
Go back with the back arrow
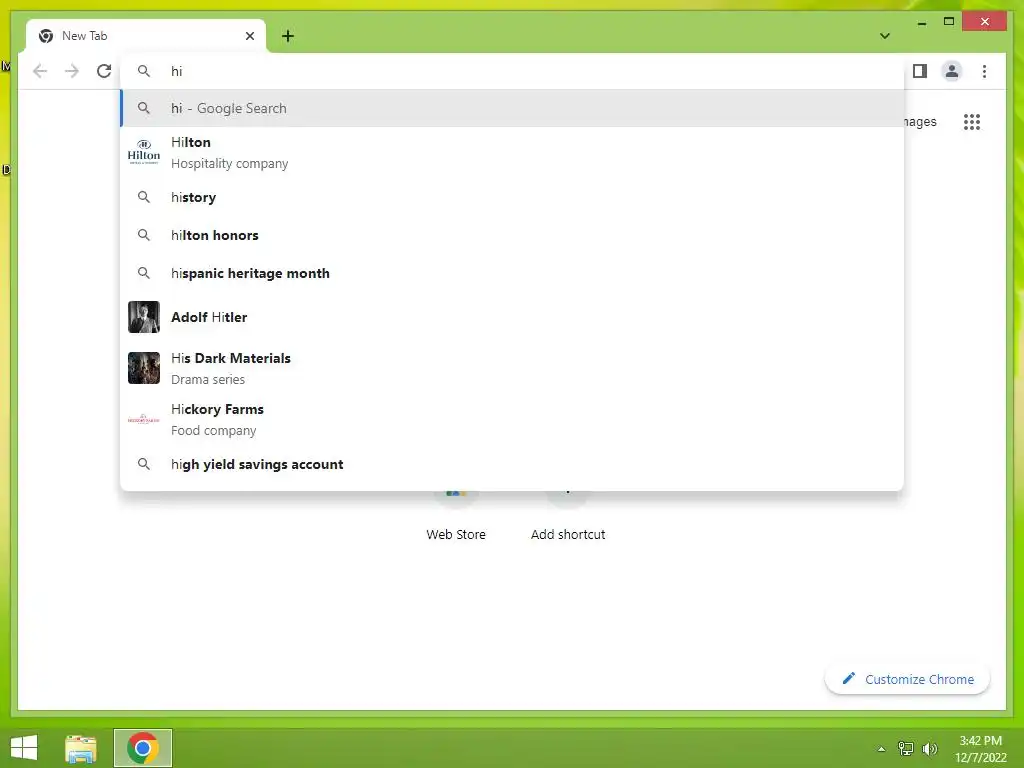(x=40, y=71)
